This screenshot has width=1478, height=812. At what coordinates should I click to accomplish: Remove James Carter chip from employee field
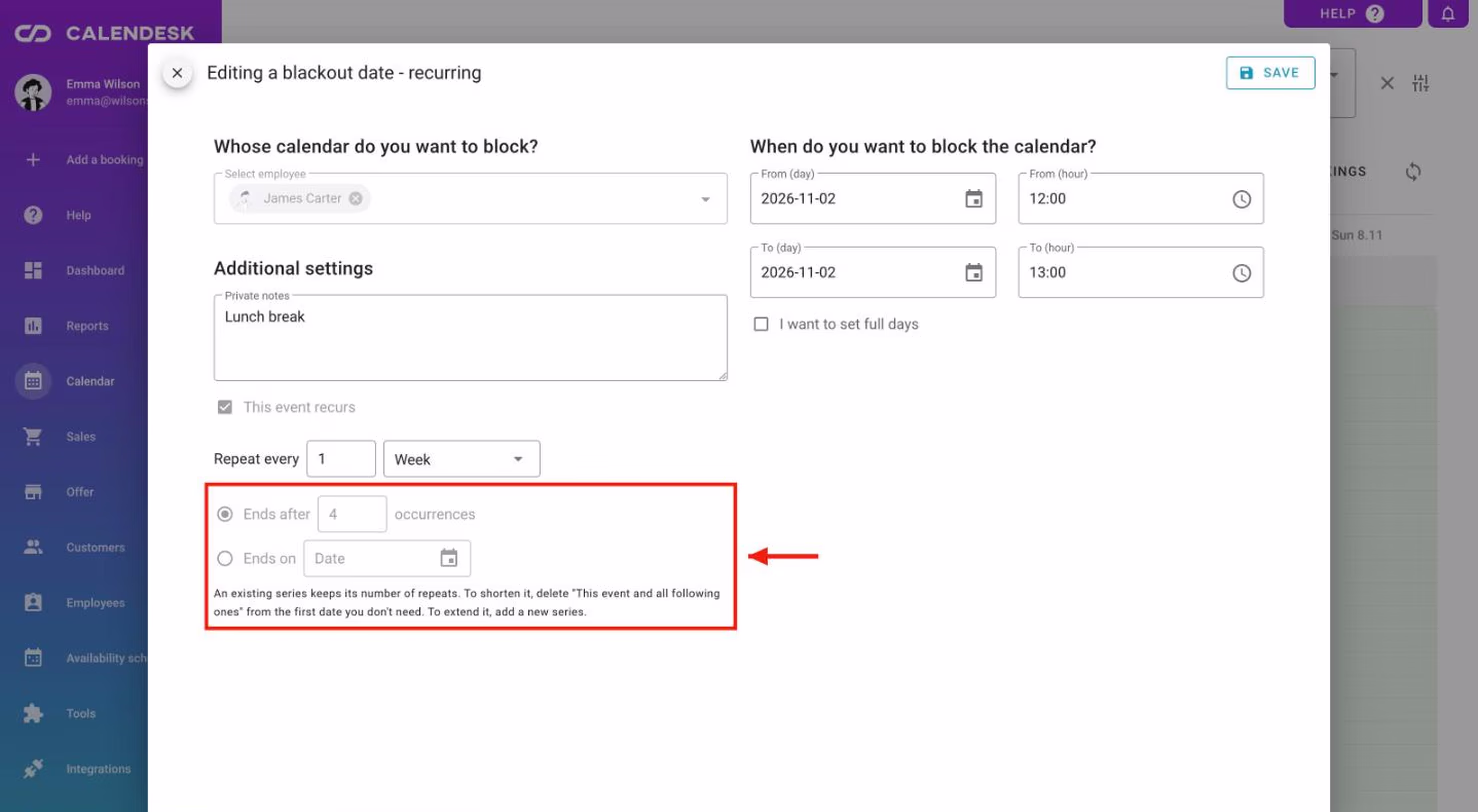coord(355,198)
